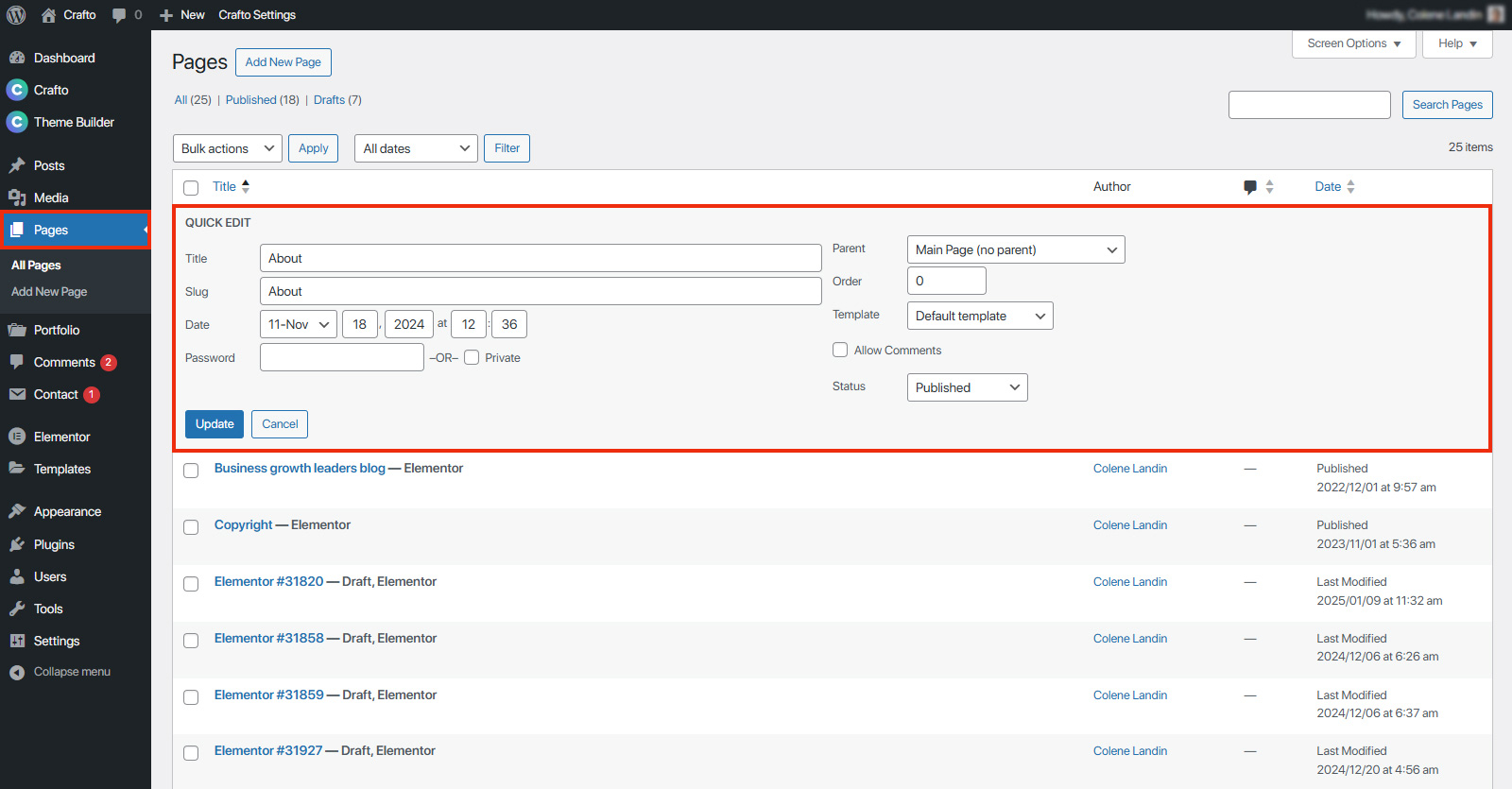Open the Parent page dropdown
Viewport: 1512px width, 789px height.
click(1016, 249)
